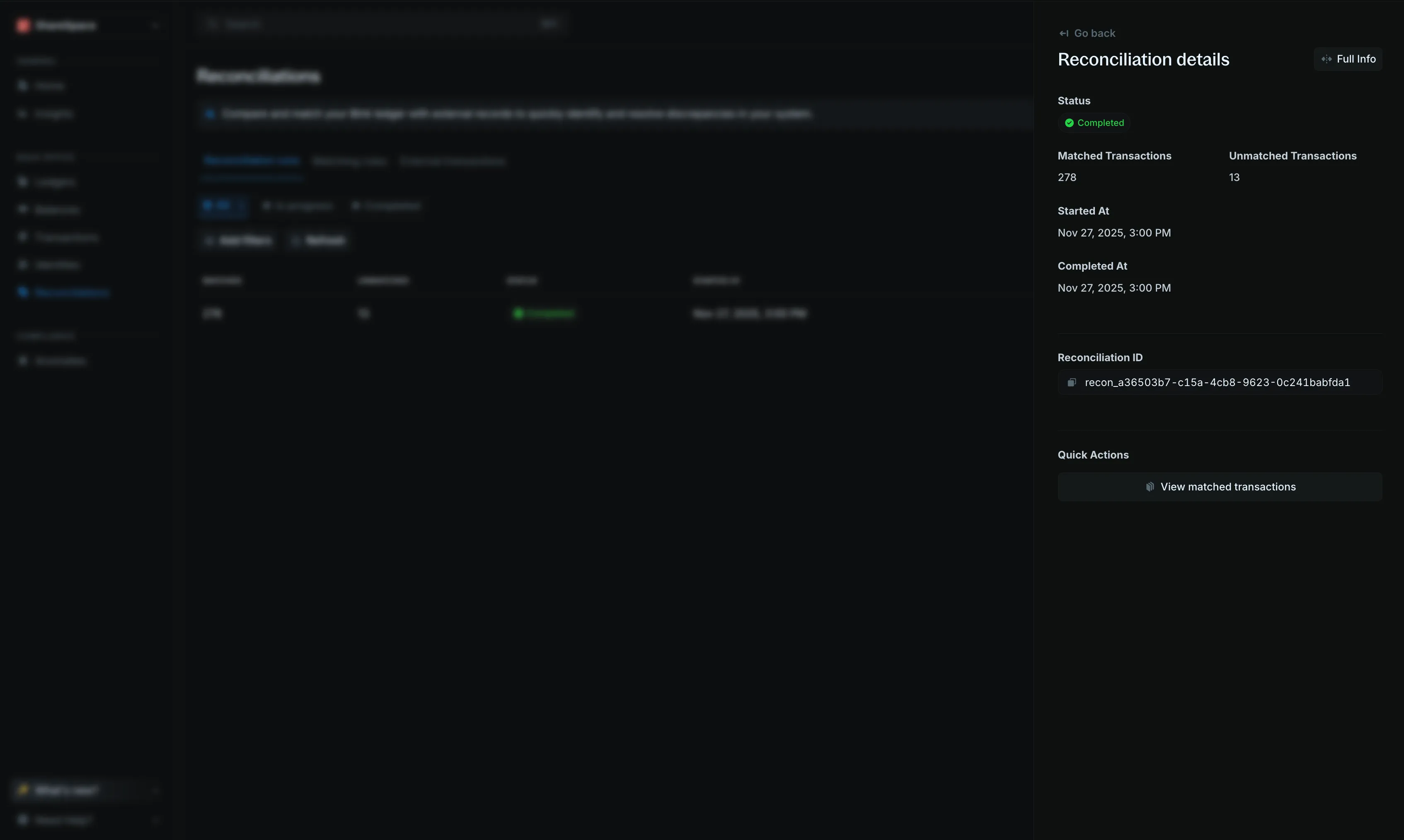Click the workspace logo in sidebar header
This screenshot has width=1404, height=840.
23,25
